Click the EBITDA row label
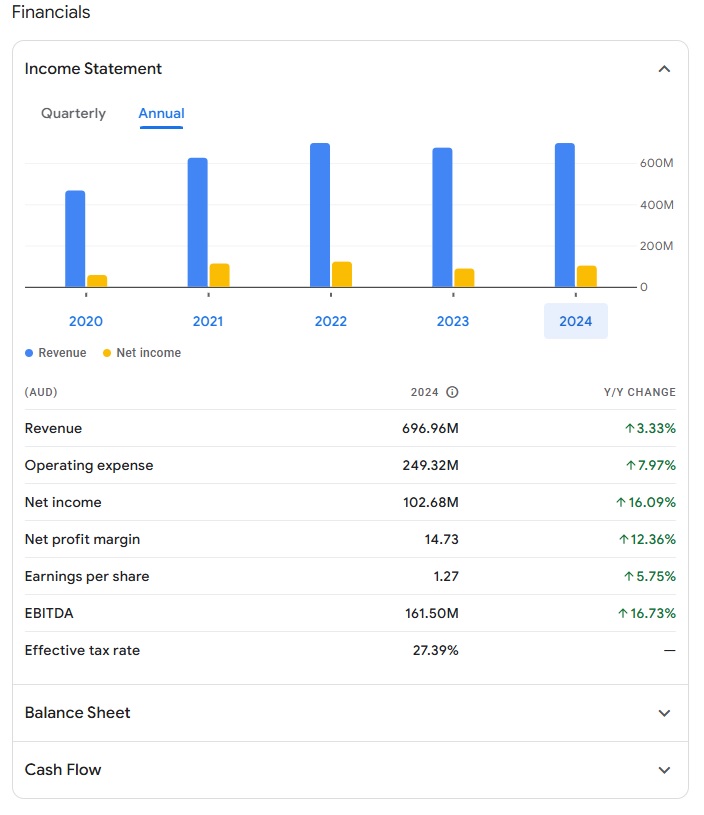 (49, 613)
